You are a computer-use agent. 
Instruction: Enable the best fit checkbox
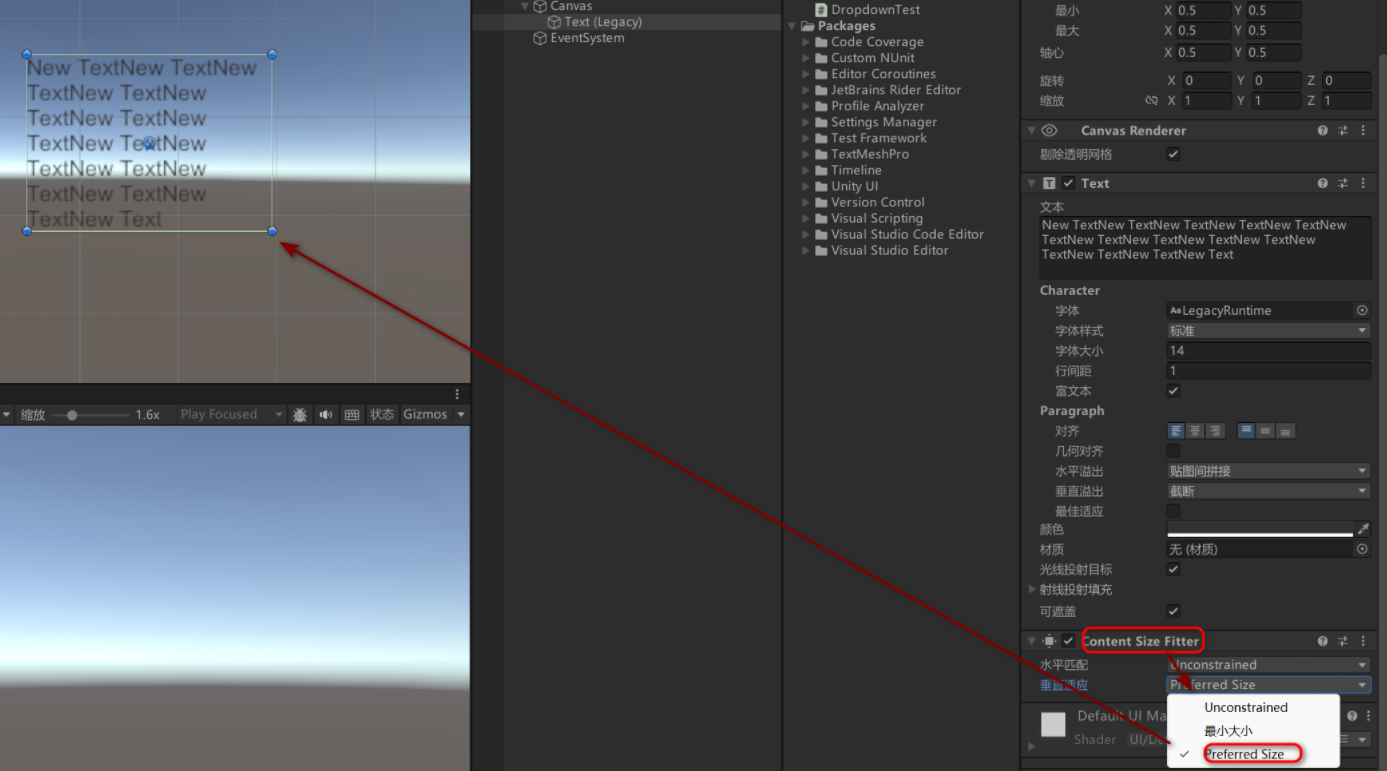[1174, 511]
